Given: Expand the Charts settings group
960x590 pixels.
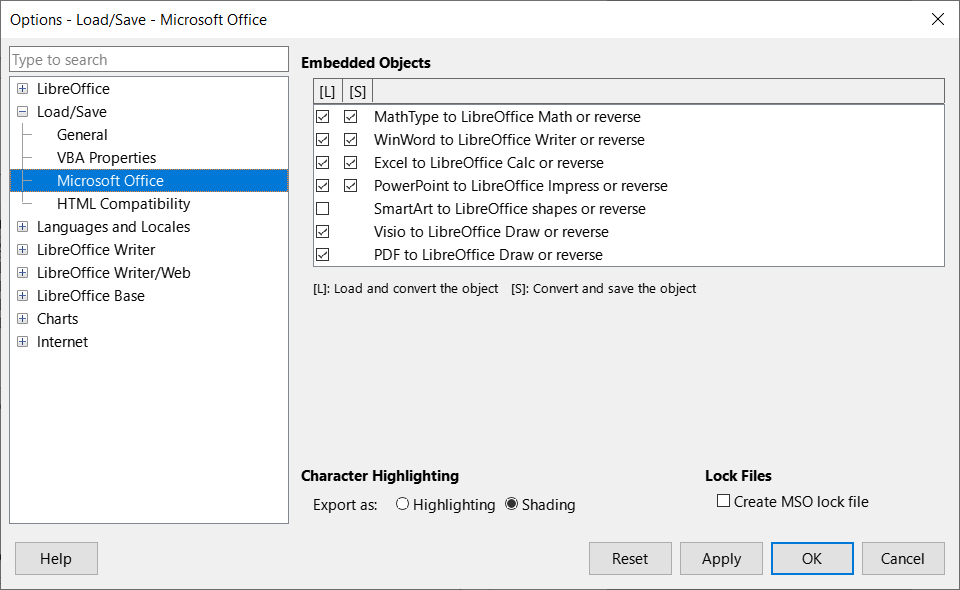Looking at the screenshot, I should 22,318.
